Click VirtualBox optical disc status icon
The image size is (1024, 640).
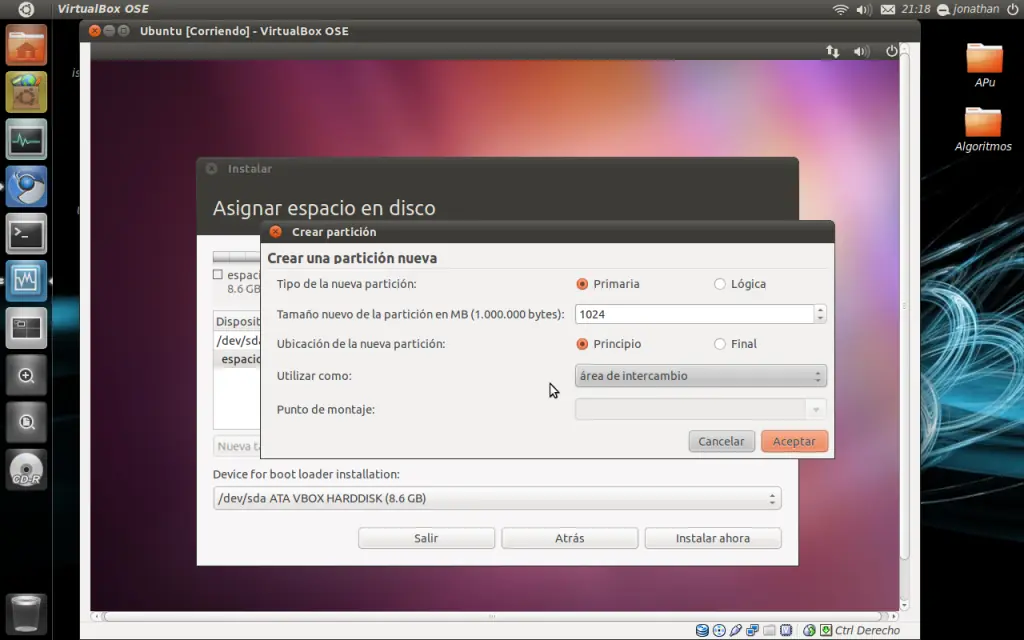click(719, 630)
